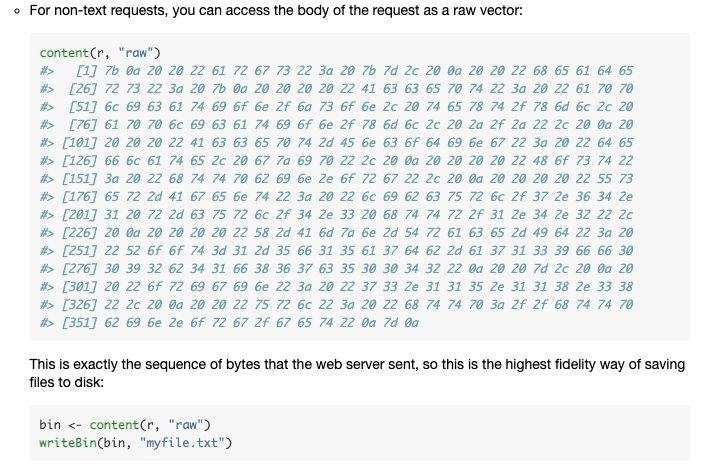Image resolution: width=720 pixels, height=473 pixels.
Task: Click the [101] index in hex output
Action: pos(79,143)
